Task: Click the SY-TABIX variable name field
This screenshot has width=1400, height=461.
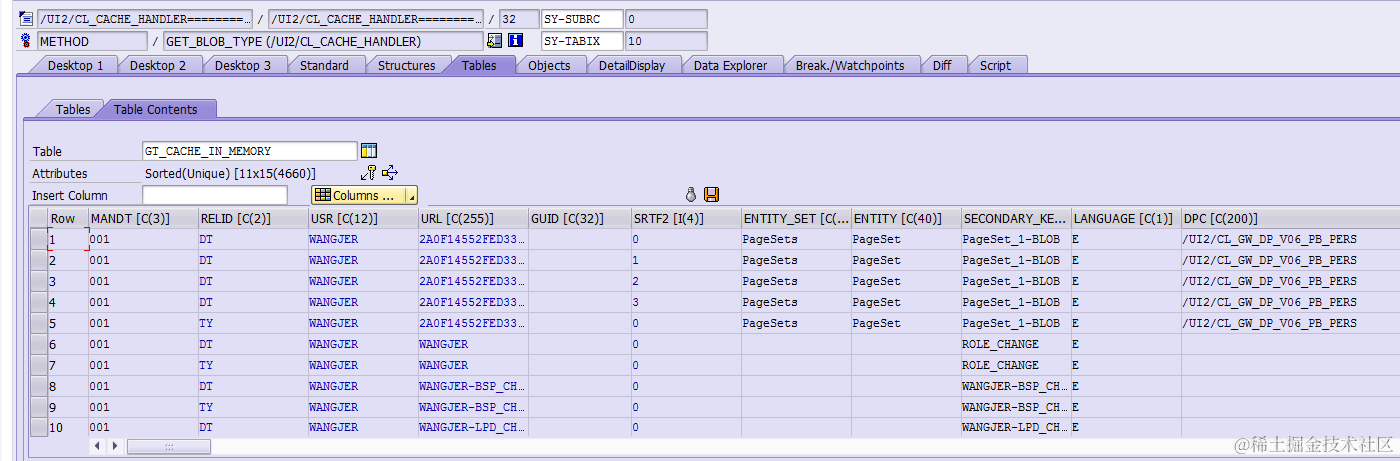Action: coord(581,41)
